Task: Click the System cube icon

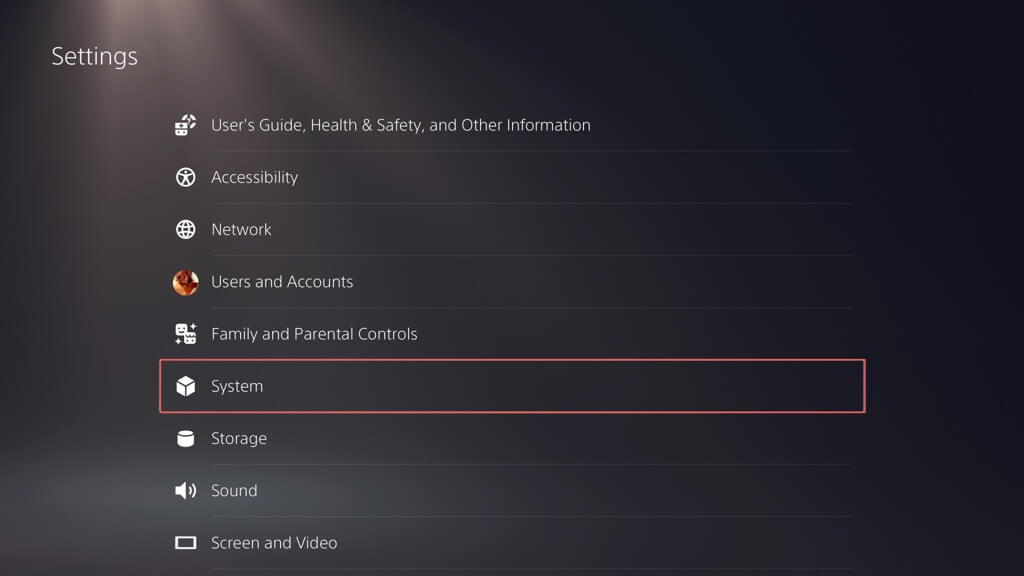Action: (x=185, y=386)
